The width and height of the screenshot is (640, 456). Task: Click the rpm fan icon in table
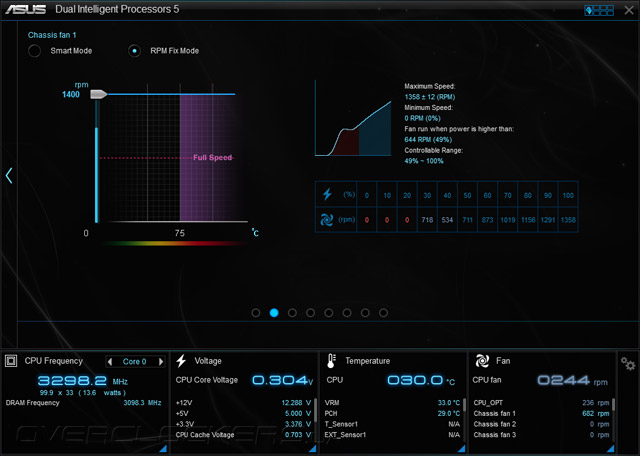pos(327,220)
